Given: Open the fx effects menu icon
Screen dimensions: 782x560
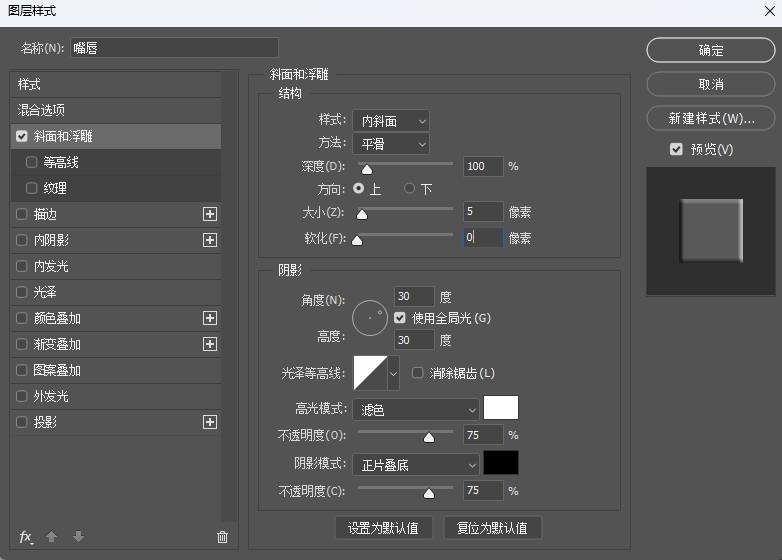Looking at the screenshot, I should pyautogui.click(x=26, y=537).
